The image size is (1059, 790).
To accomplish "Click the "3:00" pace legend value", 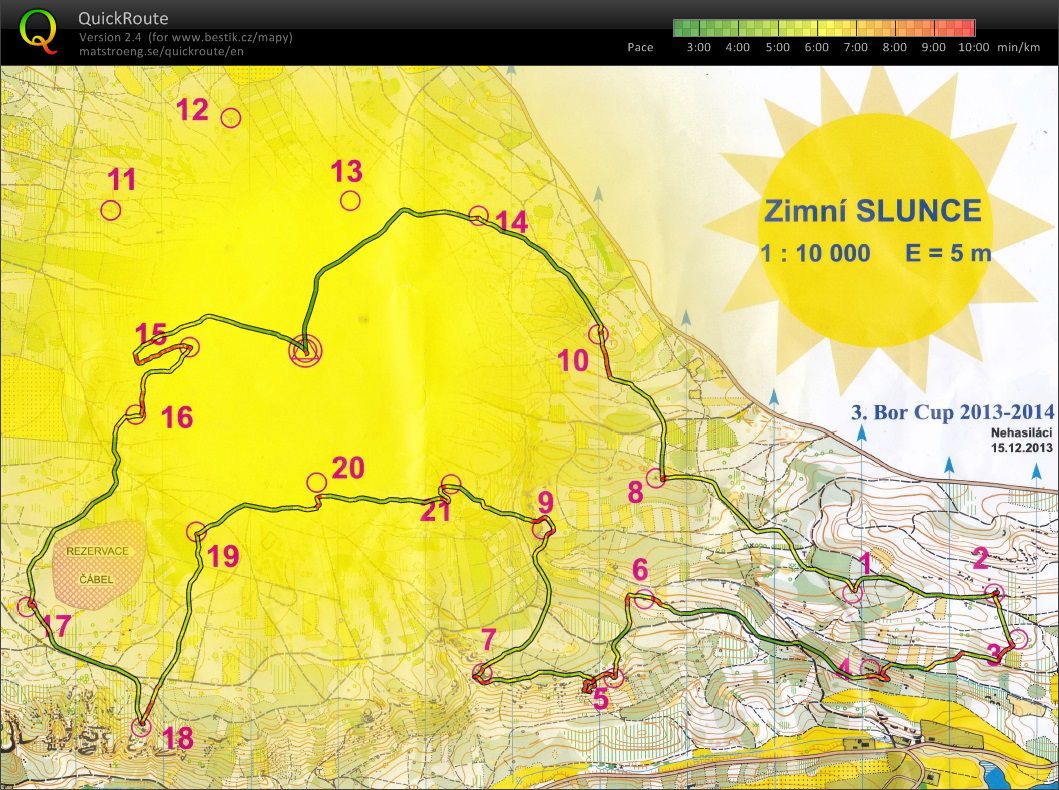I will pyautogui.click(x=698, y=47).
